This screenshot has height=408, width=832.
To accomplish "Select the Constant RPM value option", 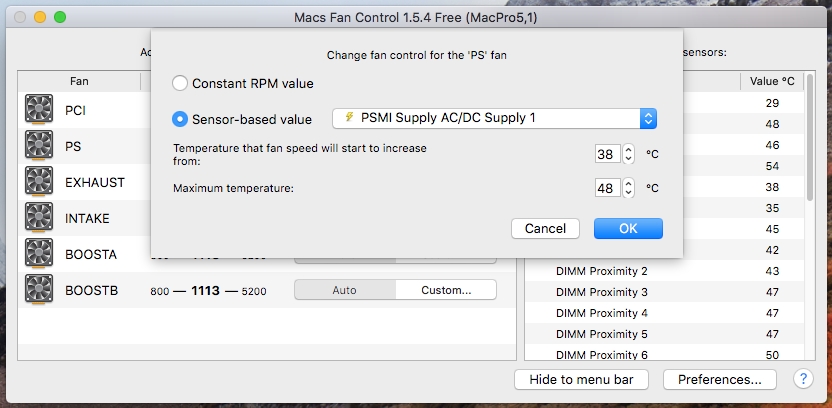I will tap(180, 83).
